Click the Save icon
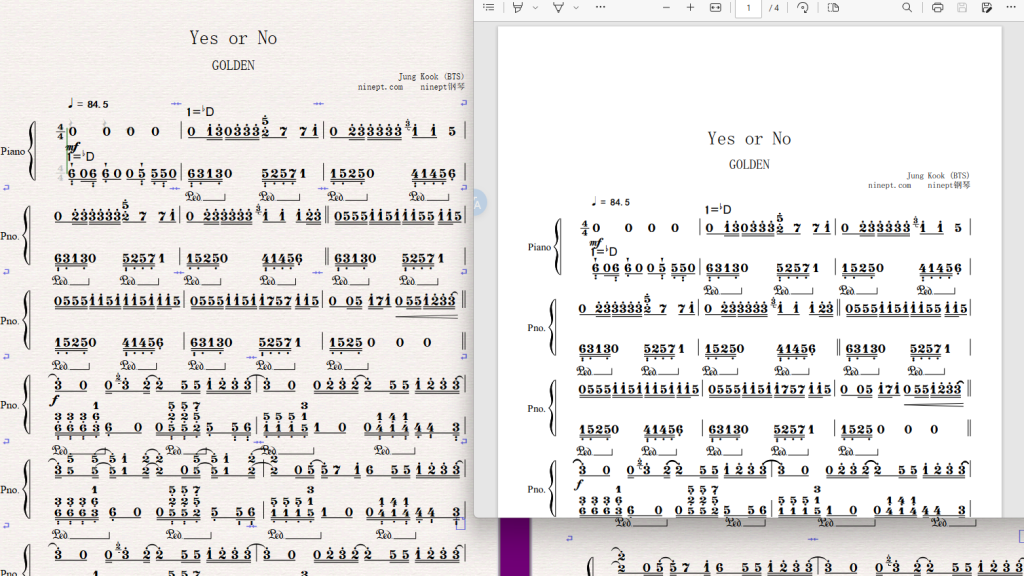Screen dimensions: 1024x576 (962, 8)
